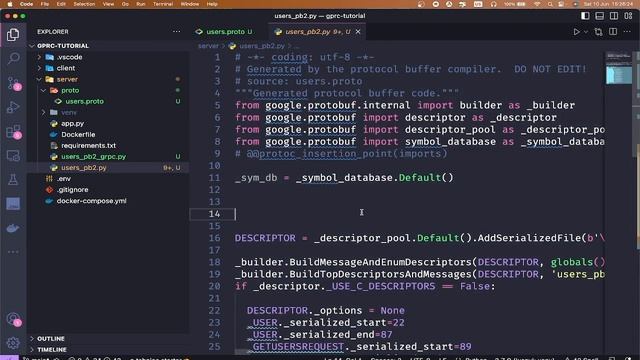
Task: Open Explorer views and more actions ellipsis
Action: coord(176,31)
